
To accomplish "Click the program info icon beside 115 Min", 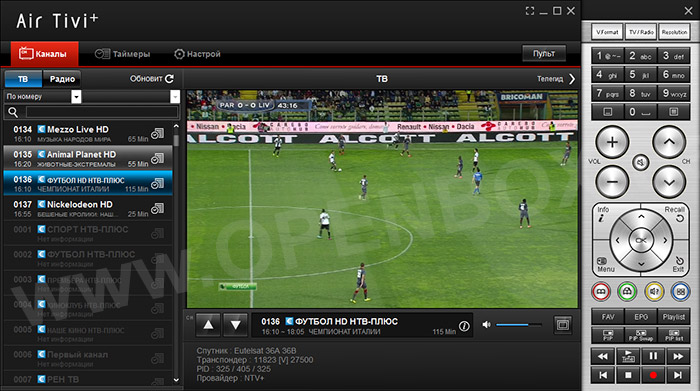I will [464, 326].
